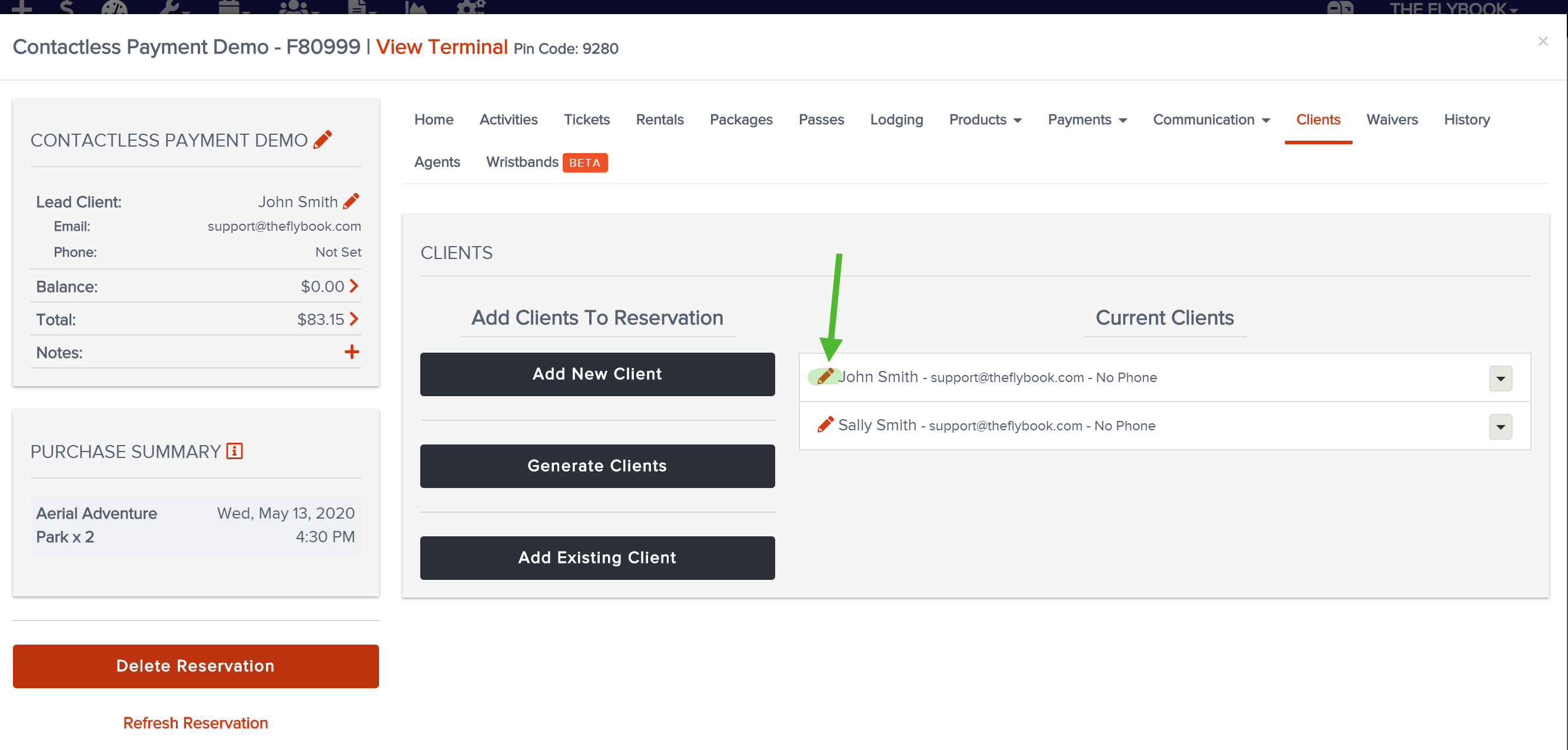
Task: Open the Purchase Summary info icon
Action: pos(234,450)
